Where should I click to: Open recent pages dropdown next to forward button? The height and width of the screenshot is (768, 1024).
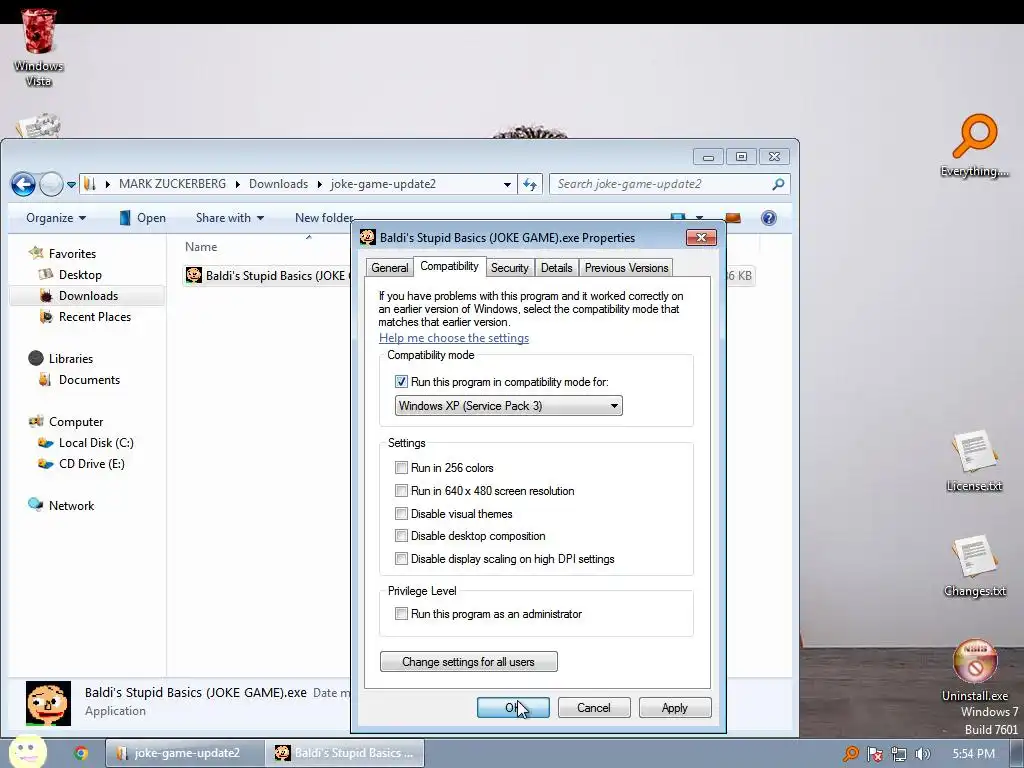tap(71, 185)
